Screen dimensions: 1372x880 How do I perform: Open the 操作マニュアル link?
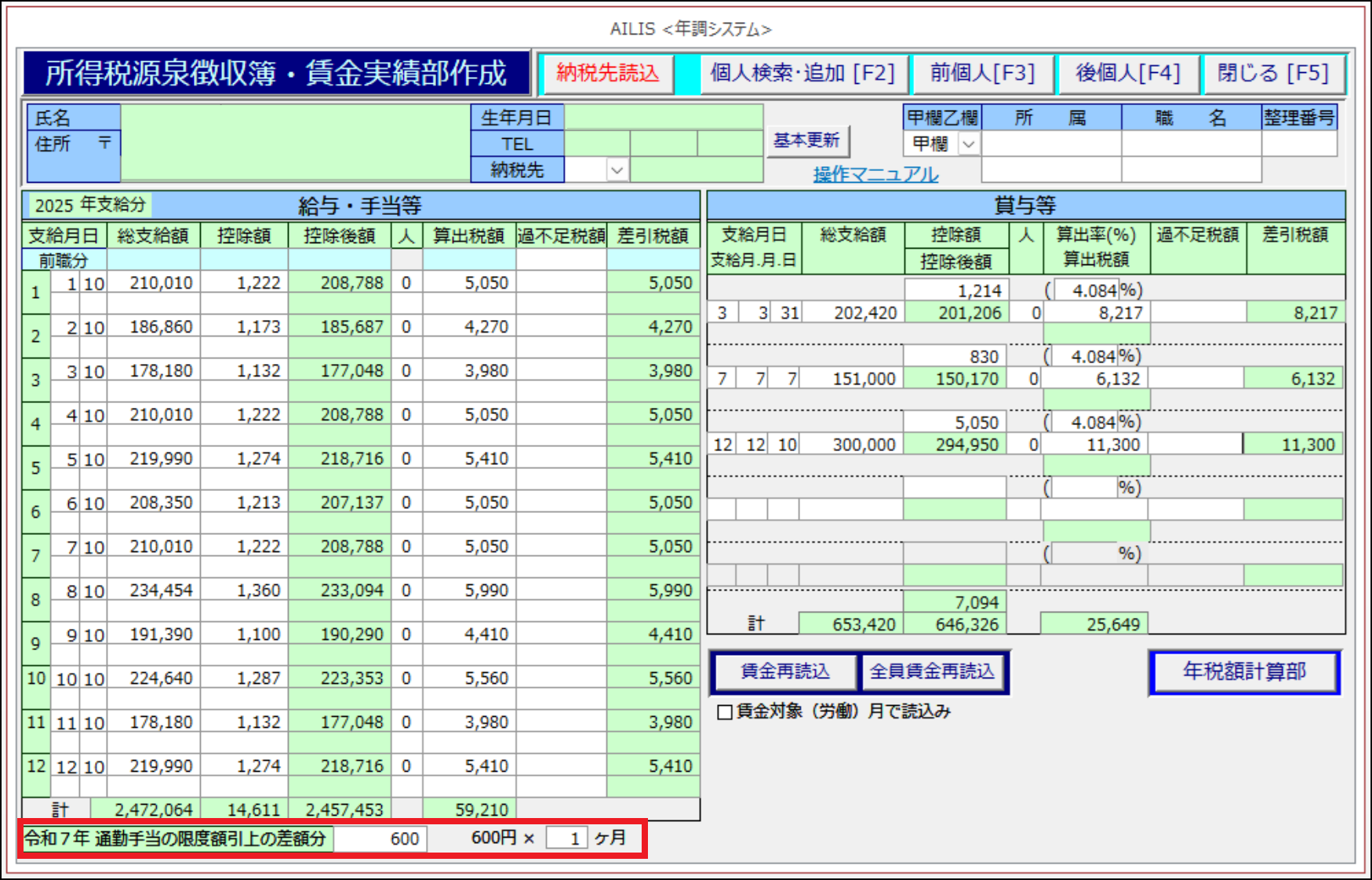pos(875,174)
